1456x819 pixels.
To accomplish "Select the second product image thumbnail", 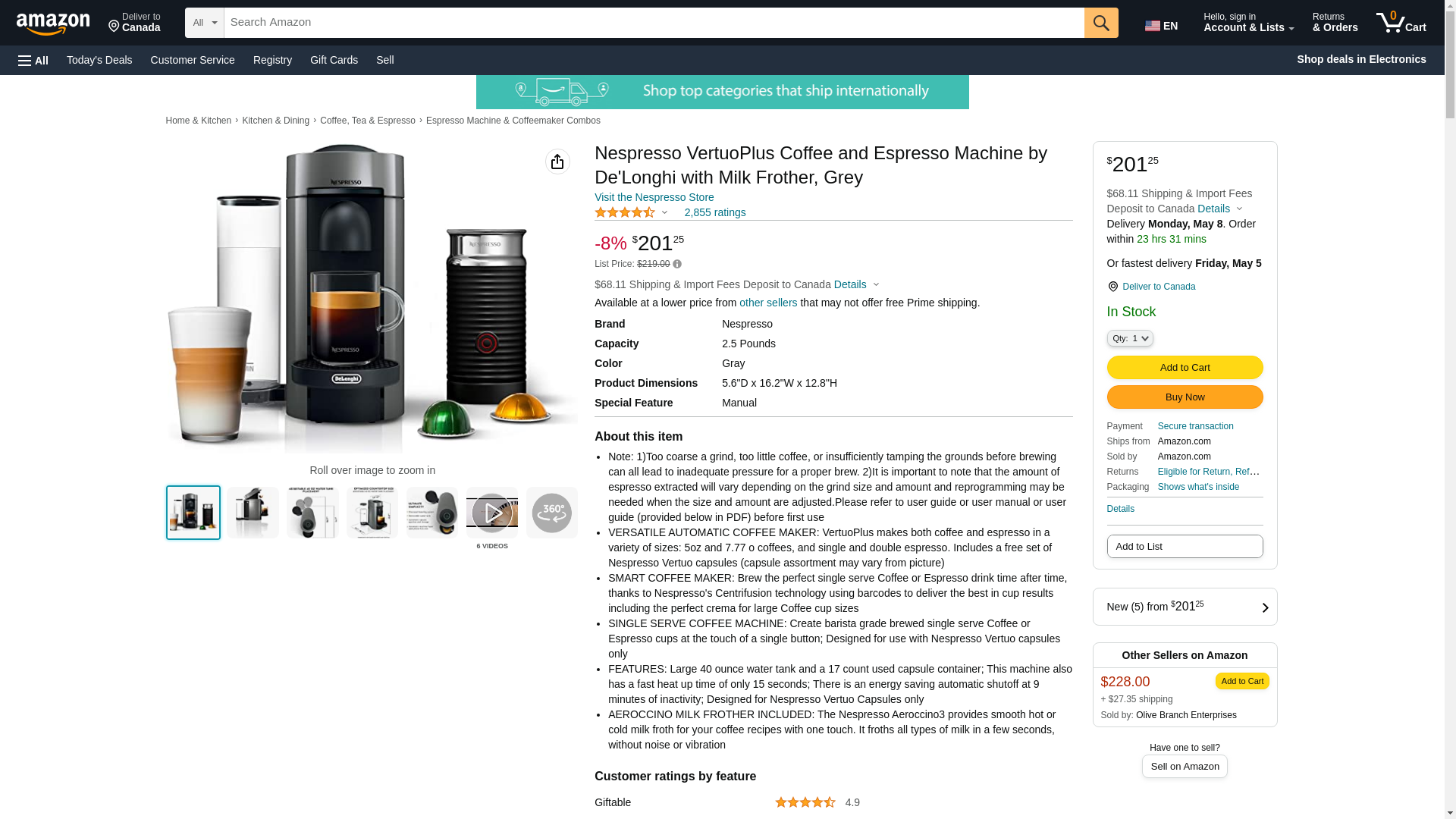I will coord(253,513).
